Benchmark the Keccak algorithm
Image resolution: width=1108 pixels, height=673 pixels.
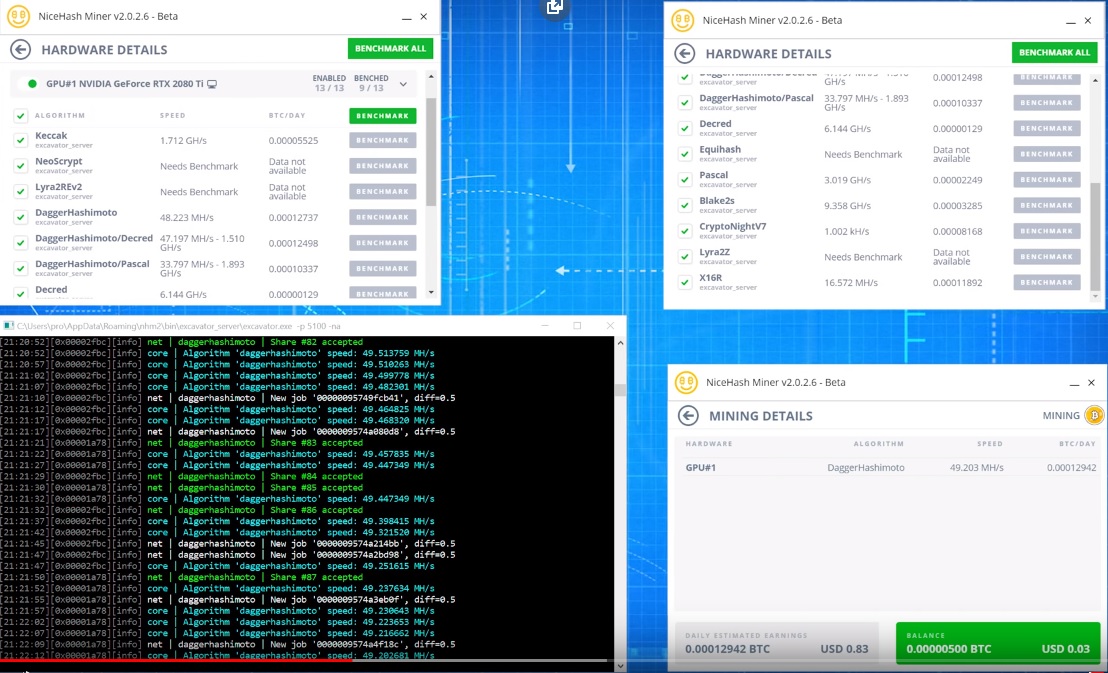point(382,140)
